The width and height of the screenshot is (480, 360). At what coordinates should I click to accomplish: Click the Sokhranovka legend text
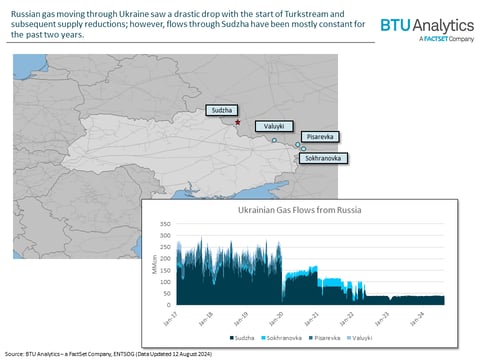(284, 338)
